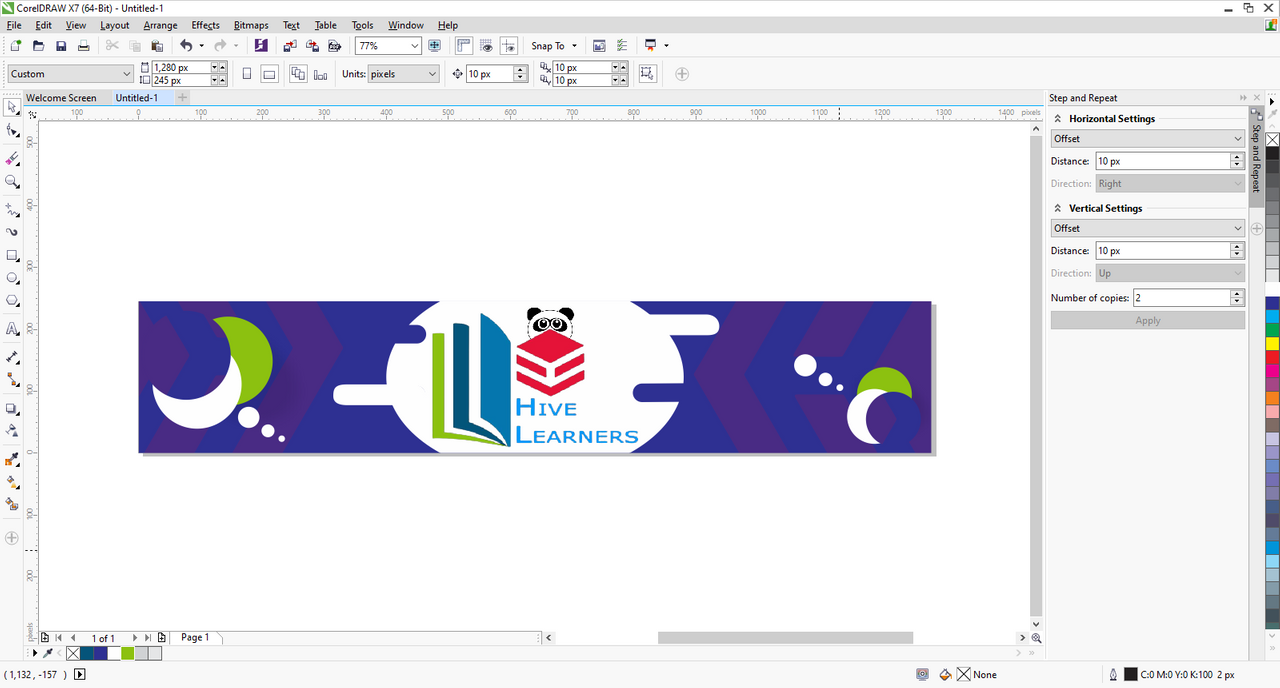Image resolution: width=1280 pixels, height=688 pixels.
Task: Select the Shape edit tool
Action: pyautogui.click(x=12, y=131)
